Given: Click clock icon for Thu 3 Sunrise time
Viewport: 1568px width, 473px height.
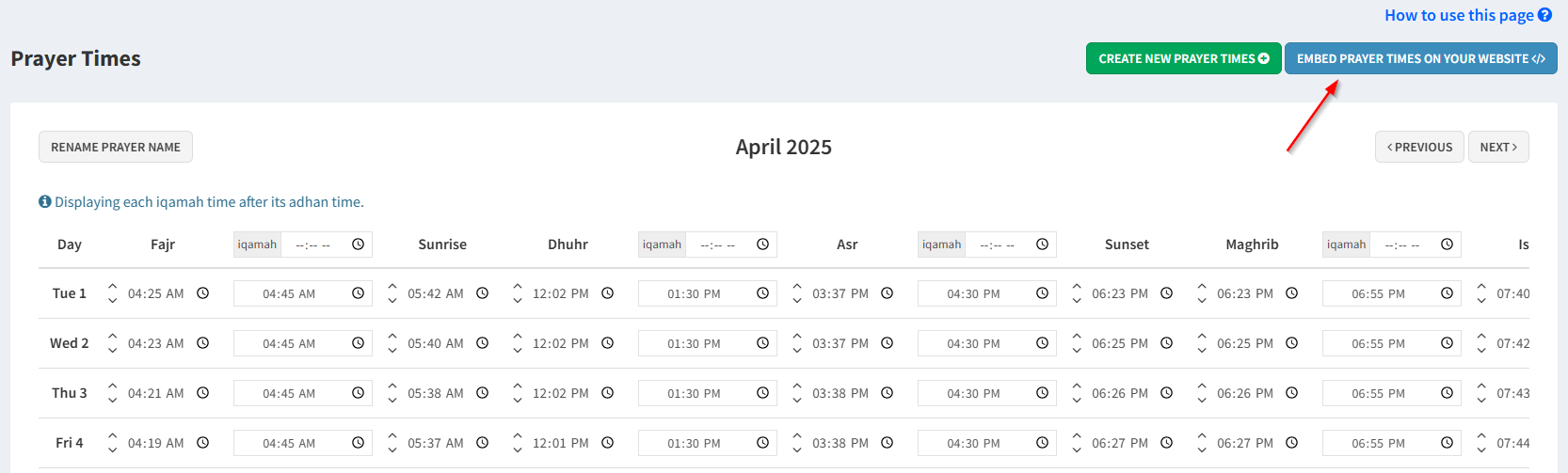Looking at the screenshot, I should [x=482, y=393].
